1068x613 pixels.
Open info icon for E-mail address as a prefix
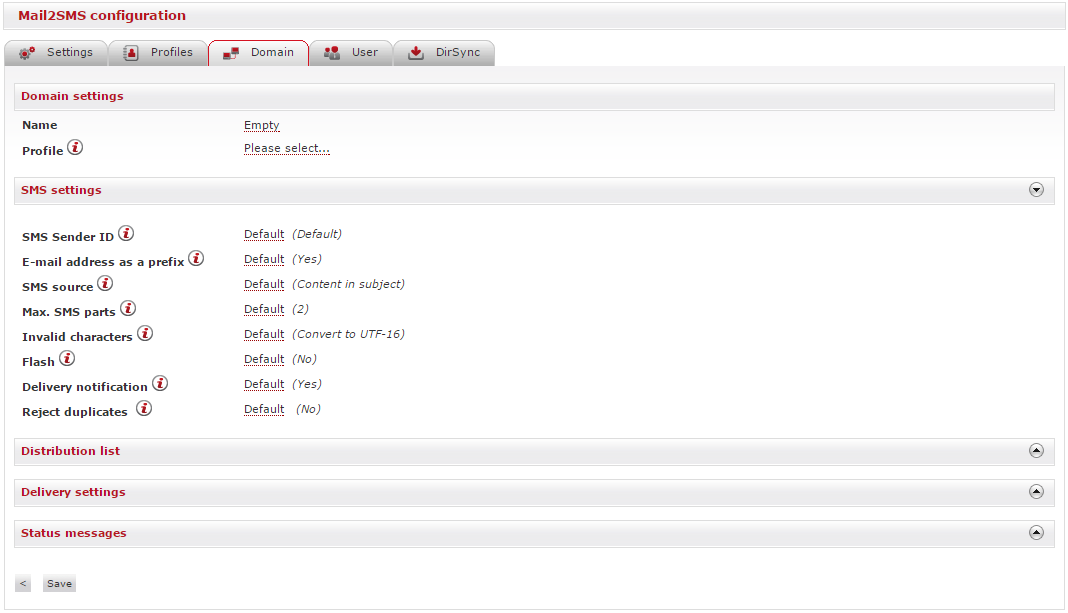(x=196, y=259)
